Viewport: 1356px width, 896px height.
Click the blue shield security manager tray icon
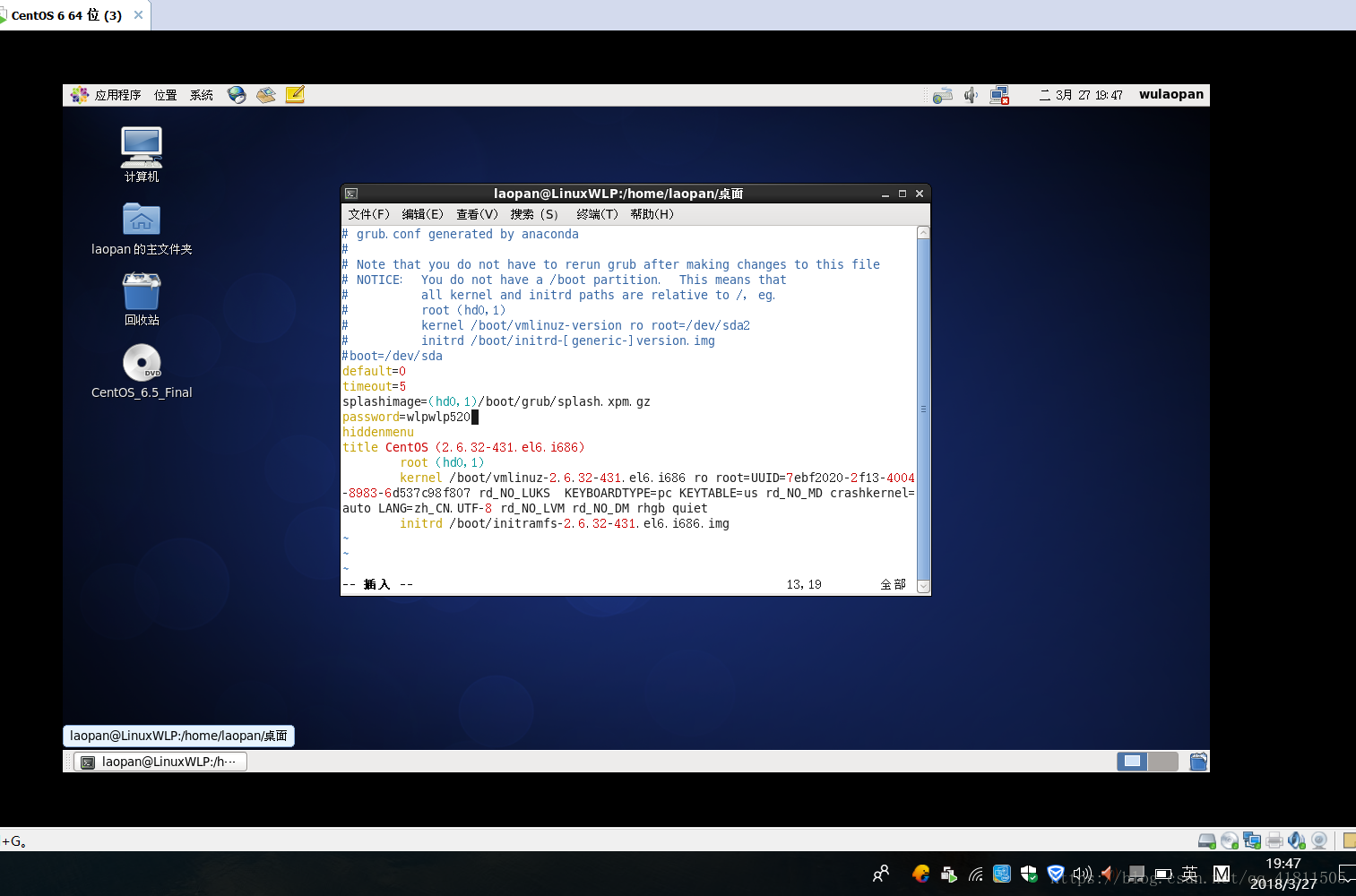click(x=1056, y=874)
